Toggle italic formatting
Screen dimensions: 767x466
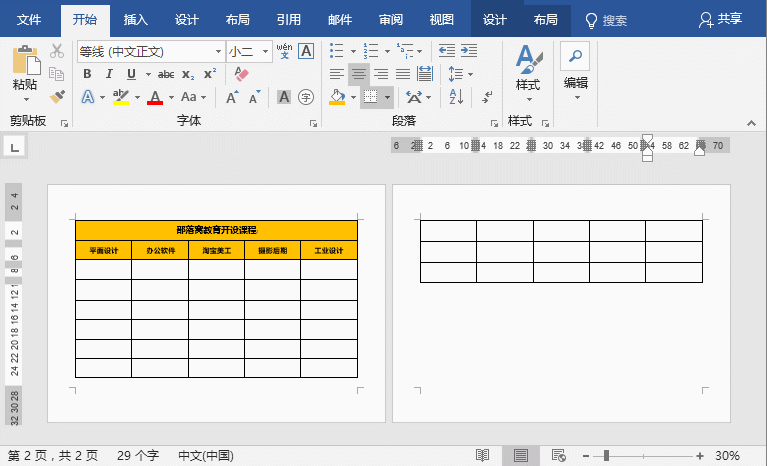[x=107, y=74]
